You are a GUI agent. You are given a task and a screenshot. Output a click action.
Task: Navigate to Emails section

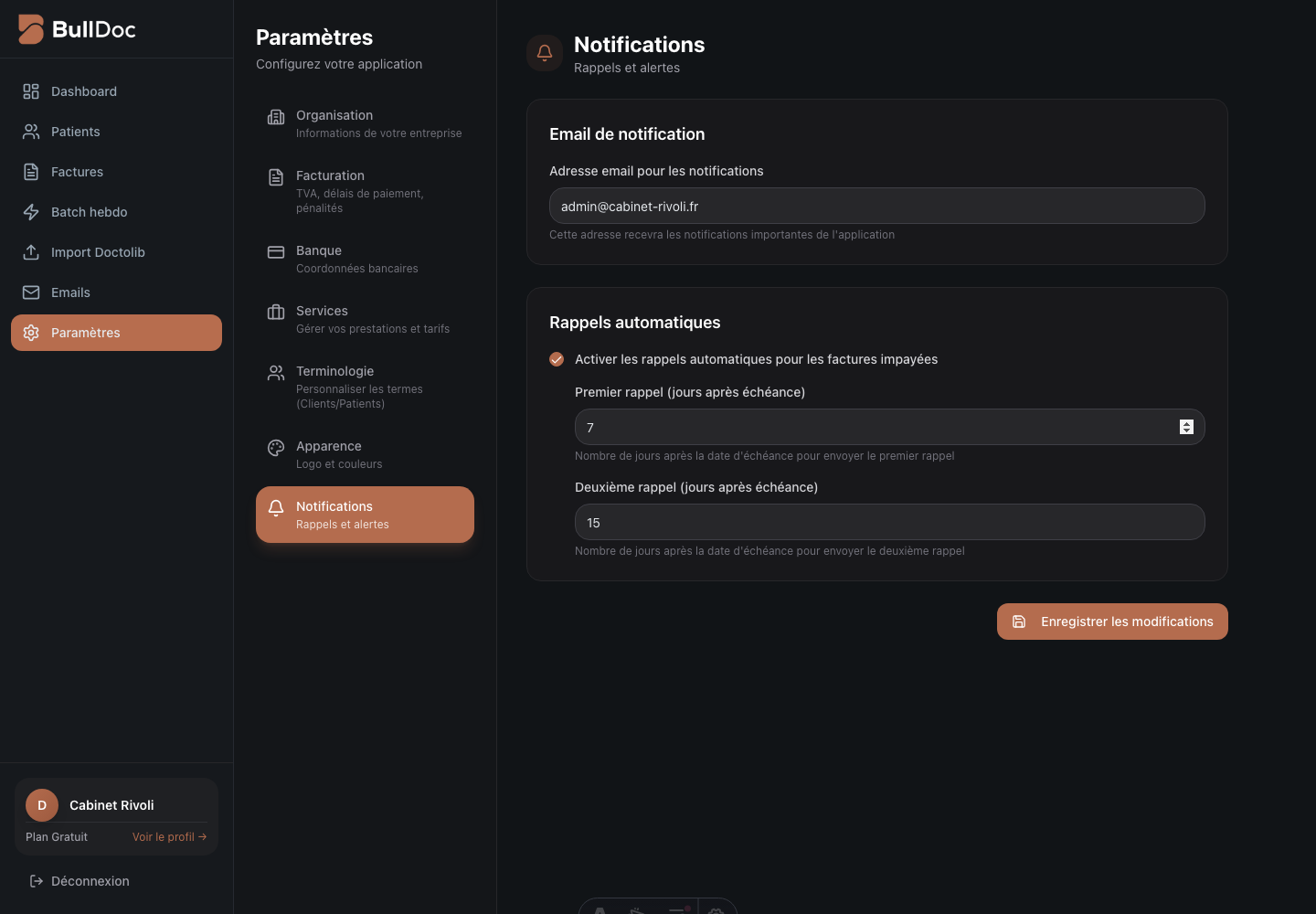tap(116, 292)
